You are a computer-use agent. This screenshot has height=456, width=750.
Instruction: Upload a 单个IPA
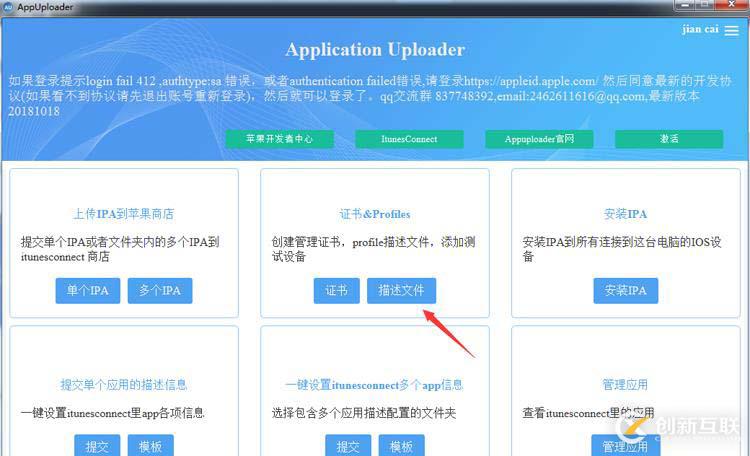[x=88, y=290]
